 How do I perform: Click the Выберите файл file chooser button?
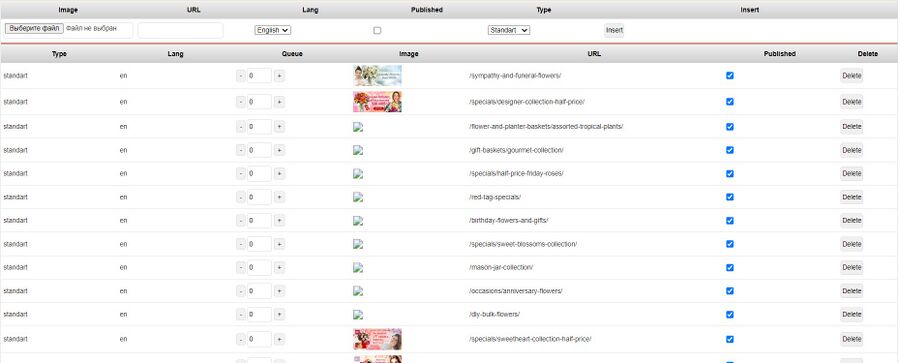(x=34, y=28)
